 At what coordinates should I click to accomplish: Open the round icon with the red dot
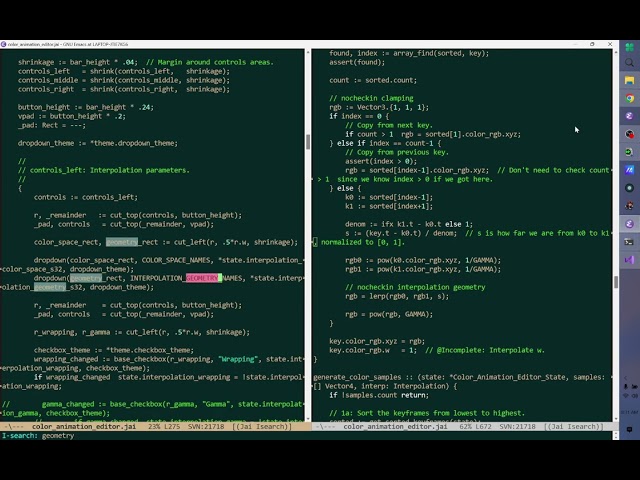coord(629,134)
